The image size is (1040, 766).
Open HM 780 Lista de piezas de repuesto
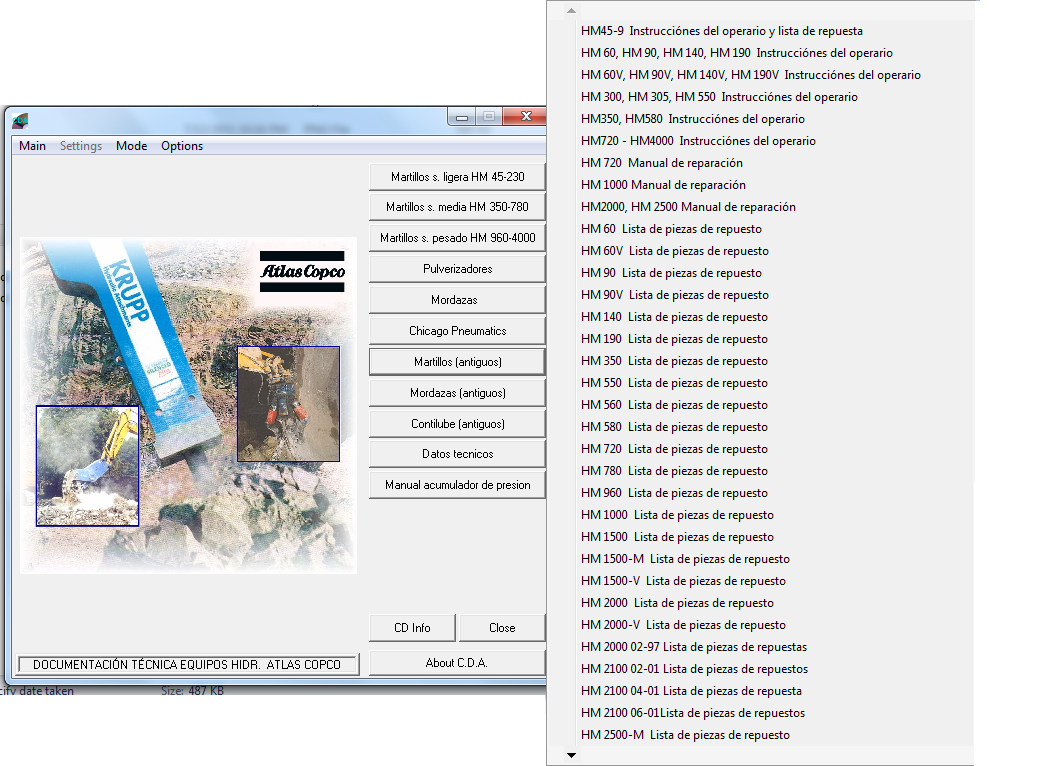(674, 470)
